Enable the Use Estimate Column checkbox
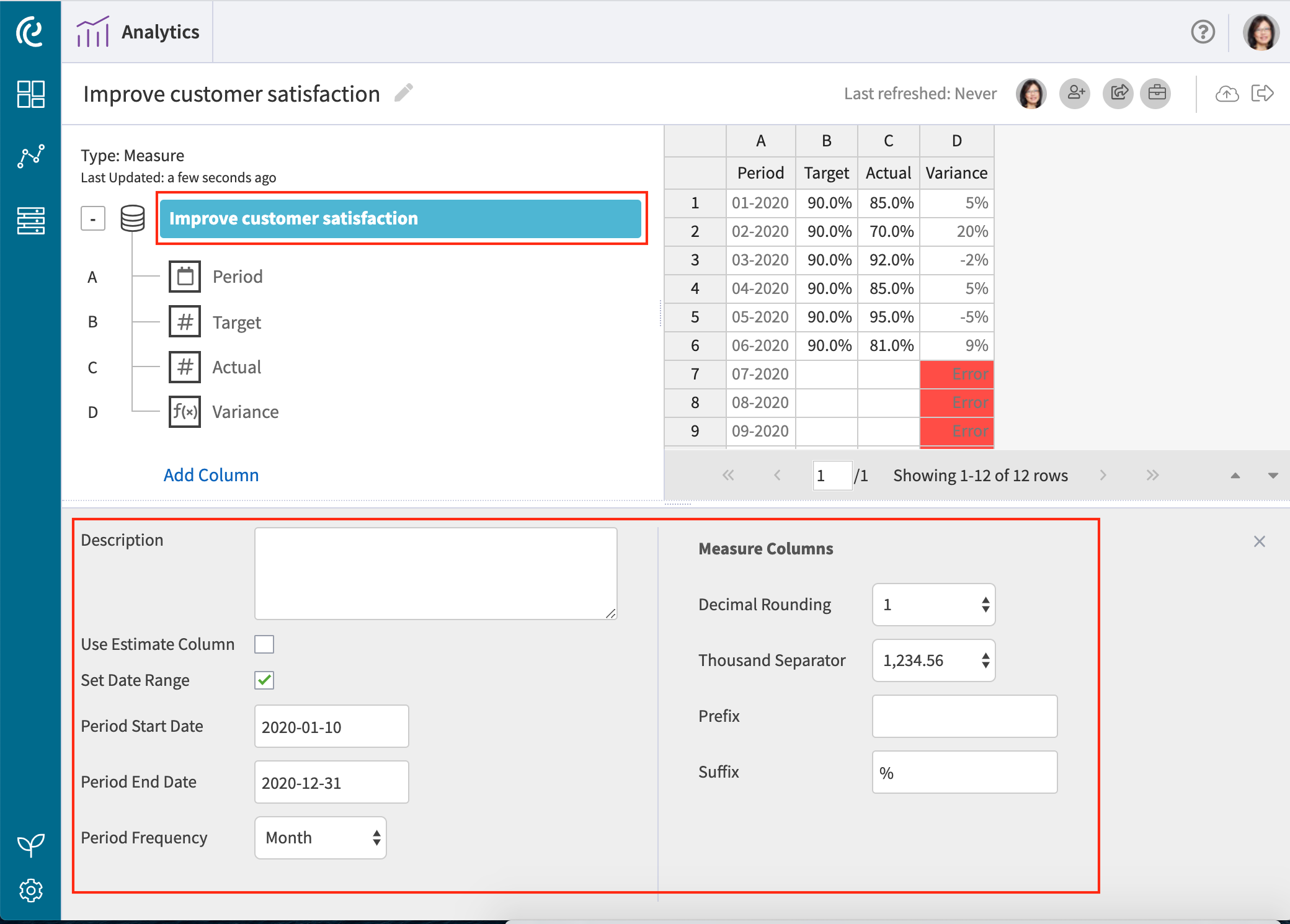Viewport: 1290px width, 924px height. pyautogui.click(x=264, y=644)
